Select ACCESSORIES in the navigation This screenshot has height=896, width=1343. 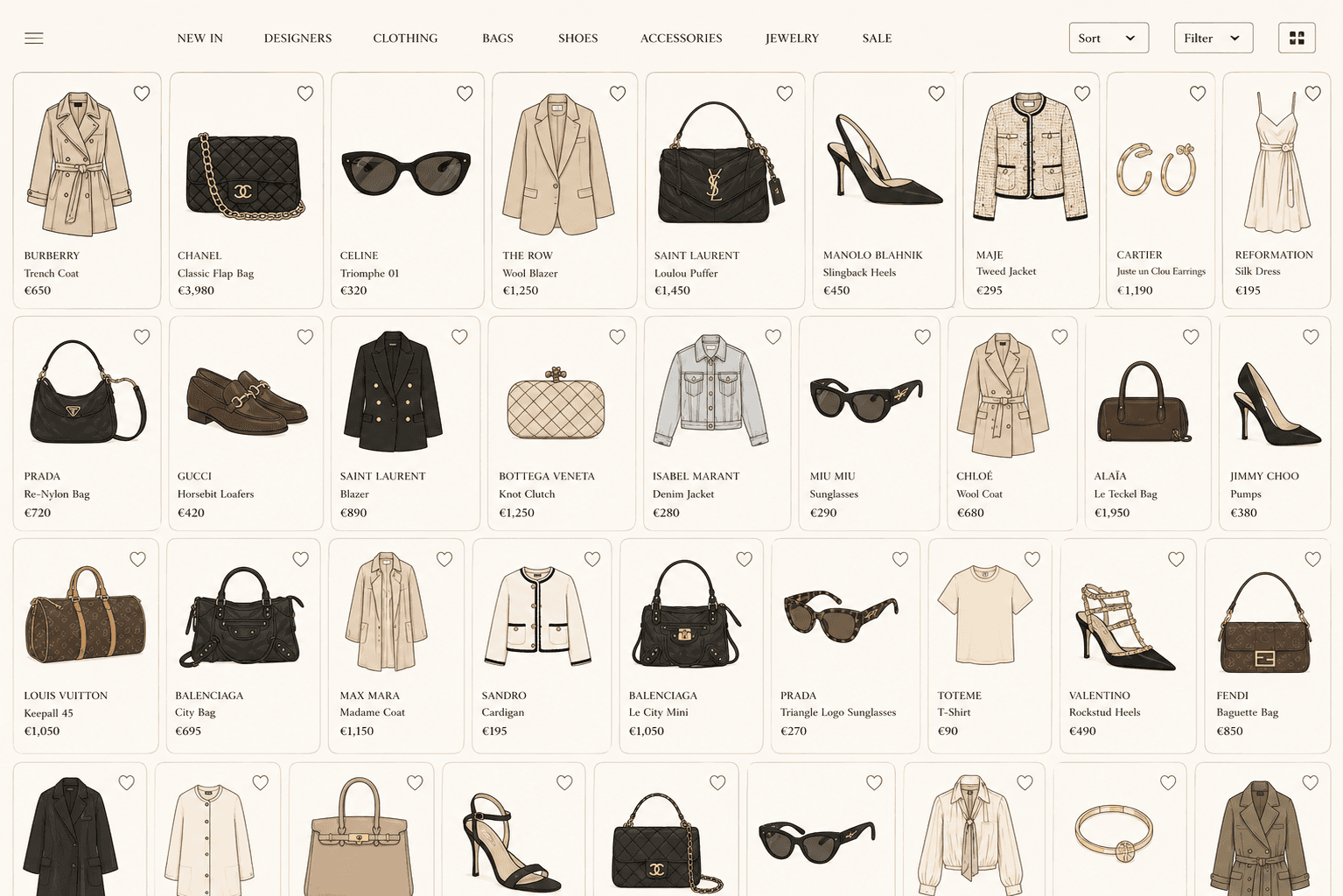click(x=682, y=38)
